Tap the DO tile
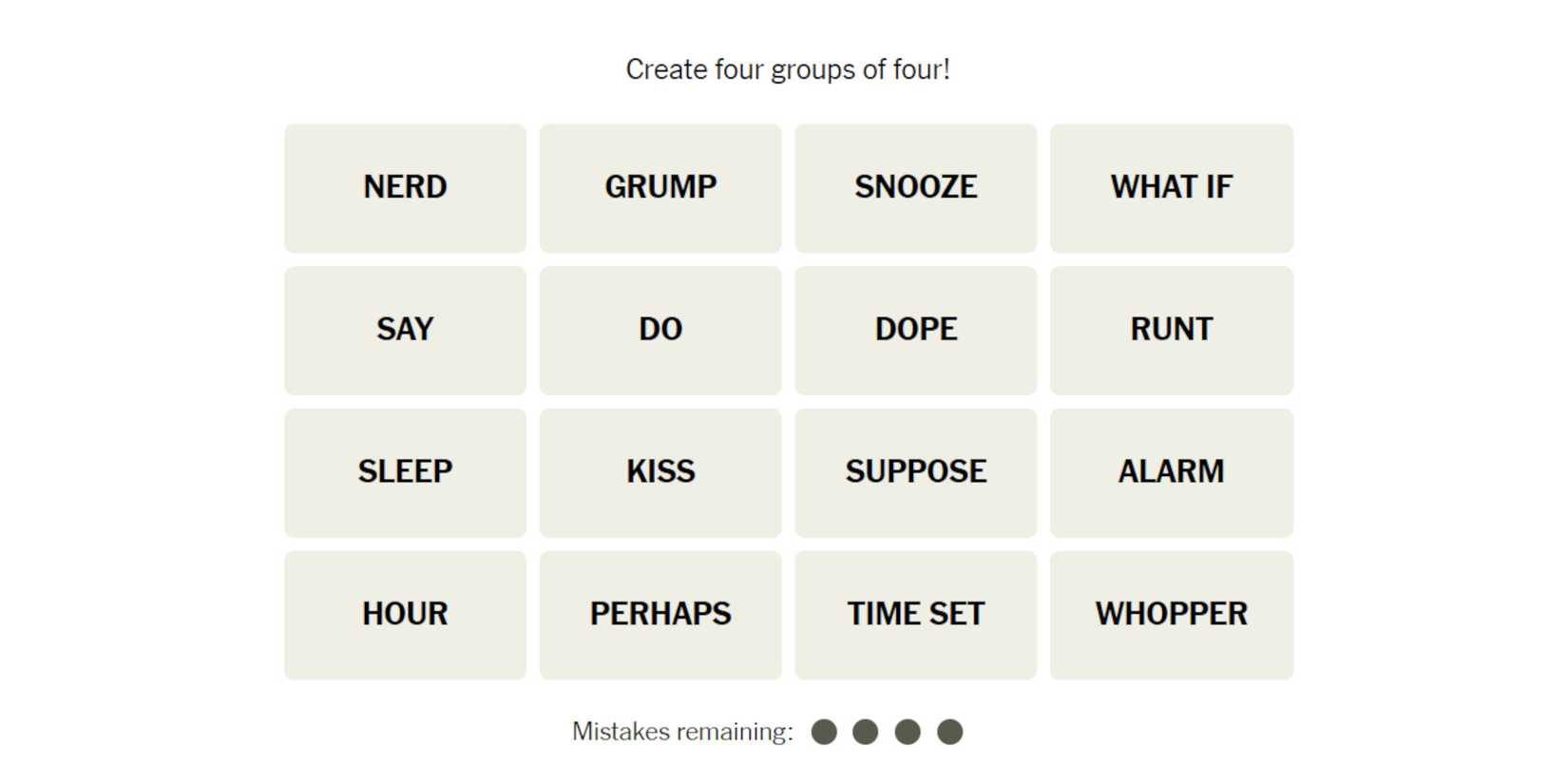 660,330
